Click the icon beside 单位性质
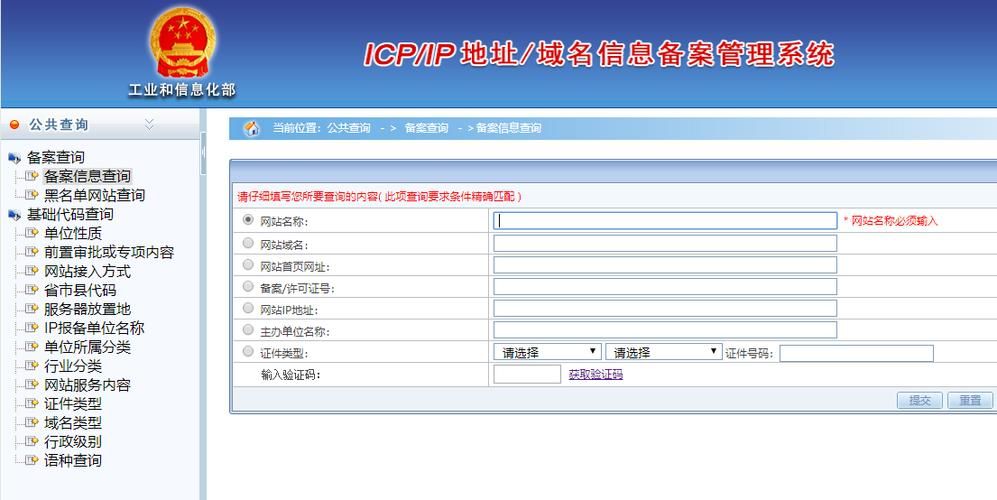The height and width of the screenshot is (500, 997). pos(32,233)
